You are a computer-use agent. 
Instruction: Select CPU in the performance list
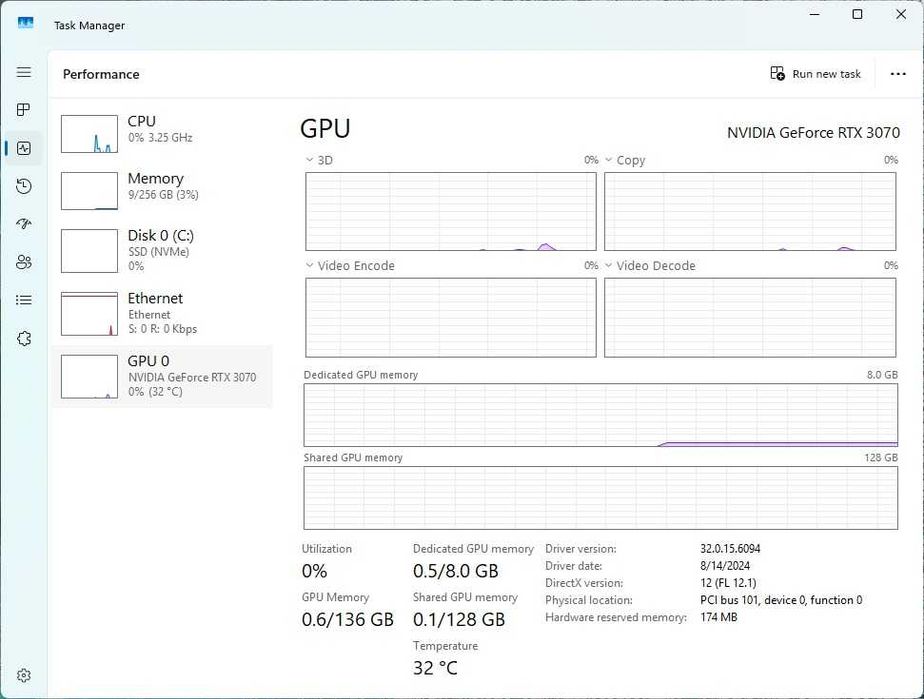[162, 133]
